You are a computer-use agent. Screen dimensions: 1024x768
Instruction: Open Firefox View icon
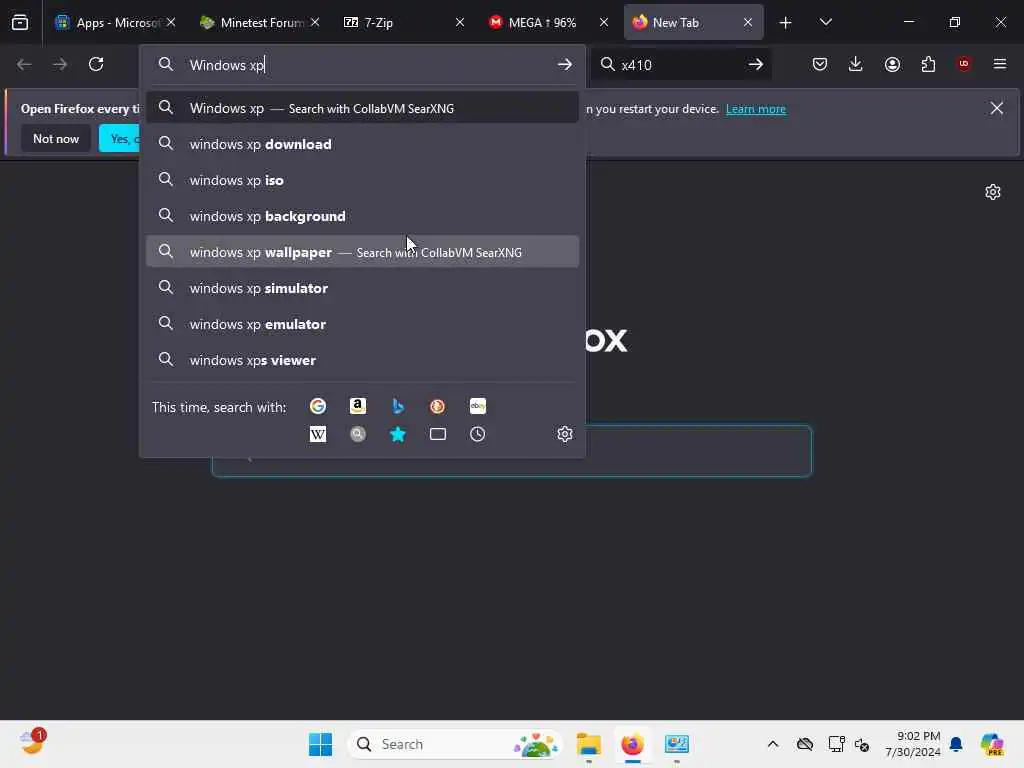pos(20,22)
